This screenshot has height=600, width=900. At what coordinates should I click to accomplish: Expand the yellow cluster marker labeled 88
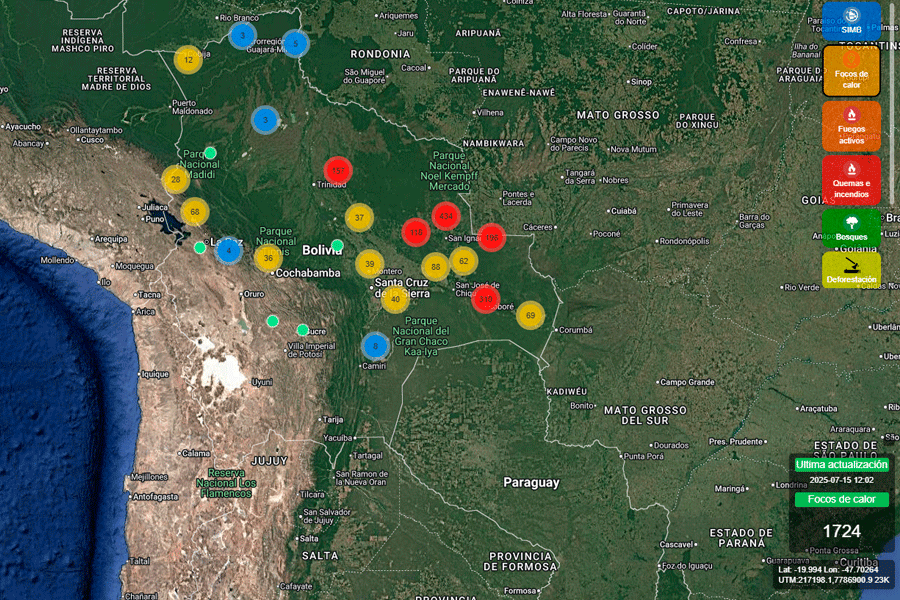point(436,266)
